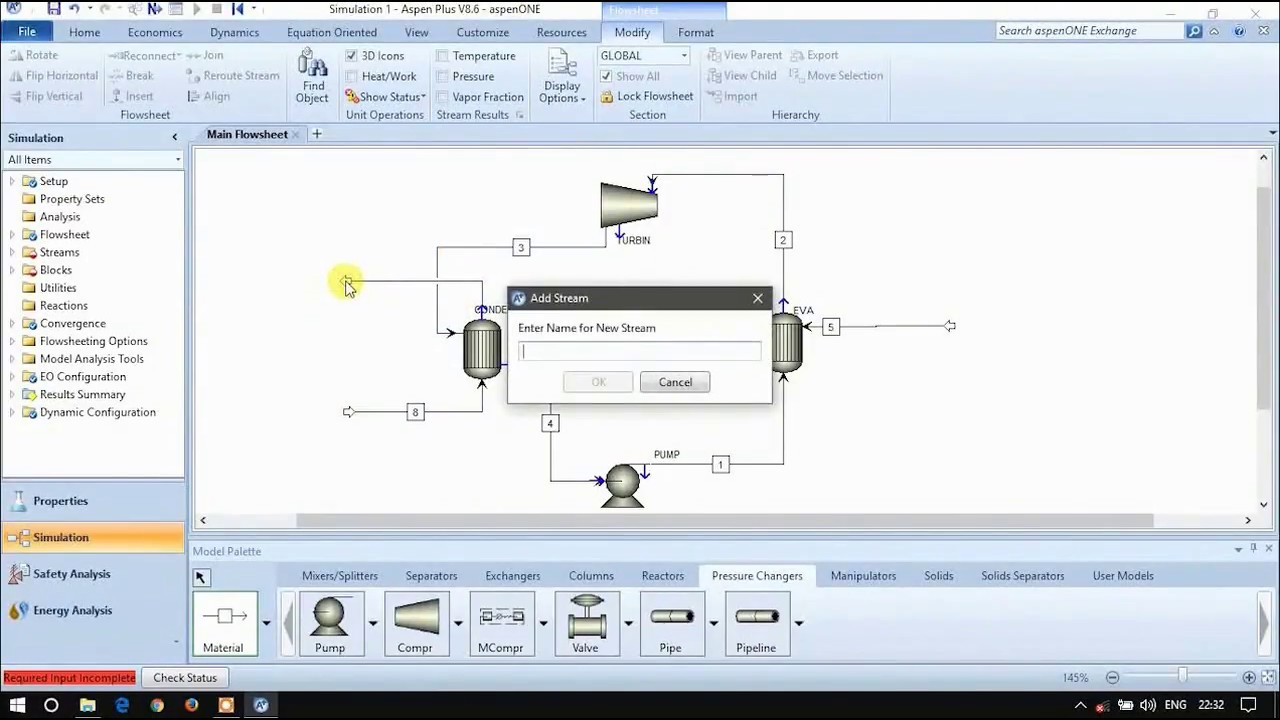Open the All Items filter dropdown
Viewport: 1280px width, 720px height.
tap(178, 160)
